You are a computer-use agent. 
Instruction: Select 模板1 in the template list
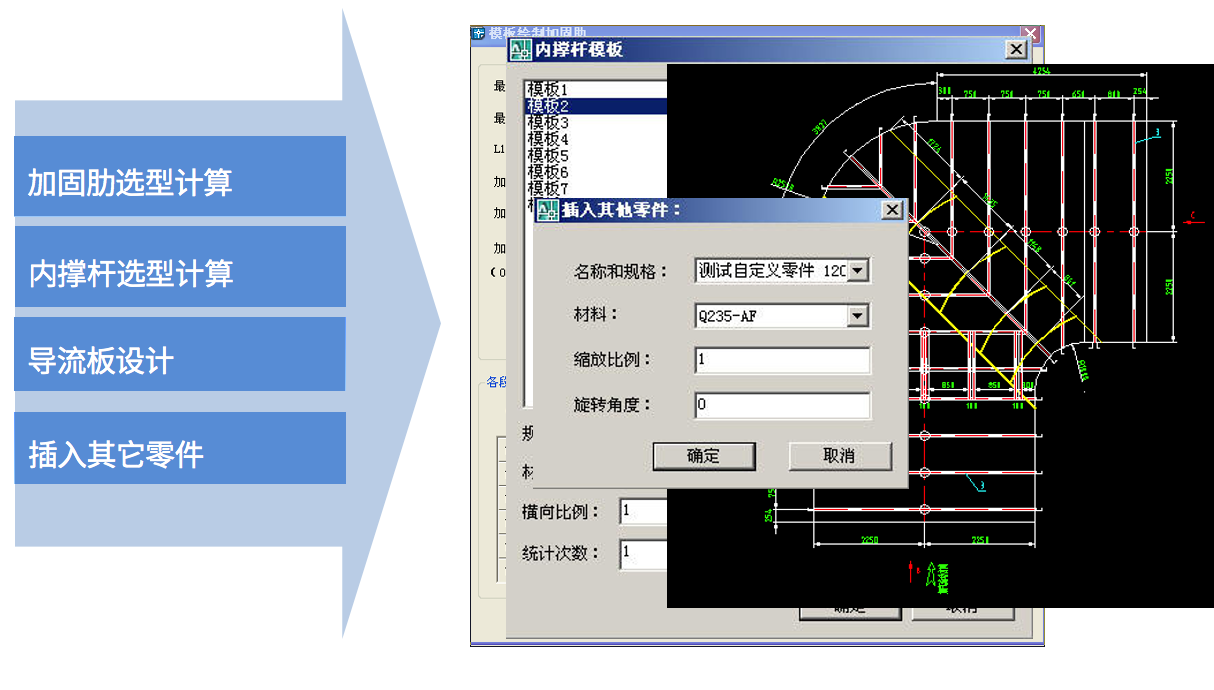tap(548, 90)
